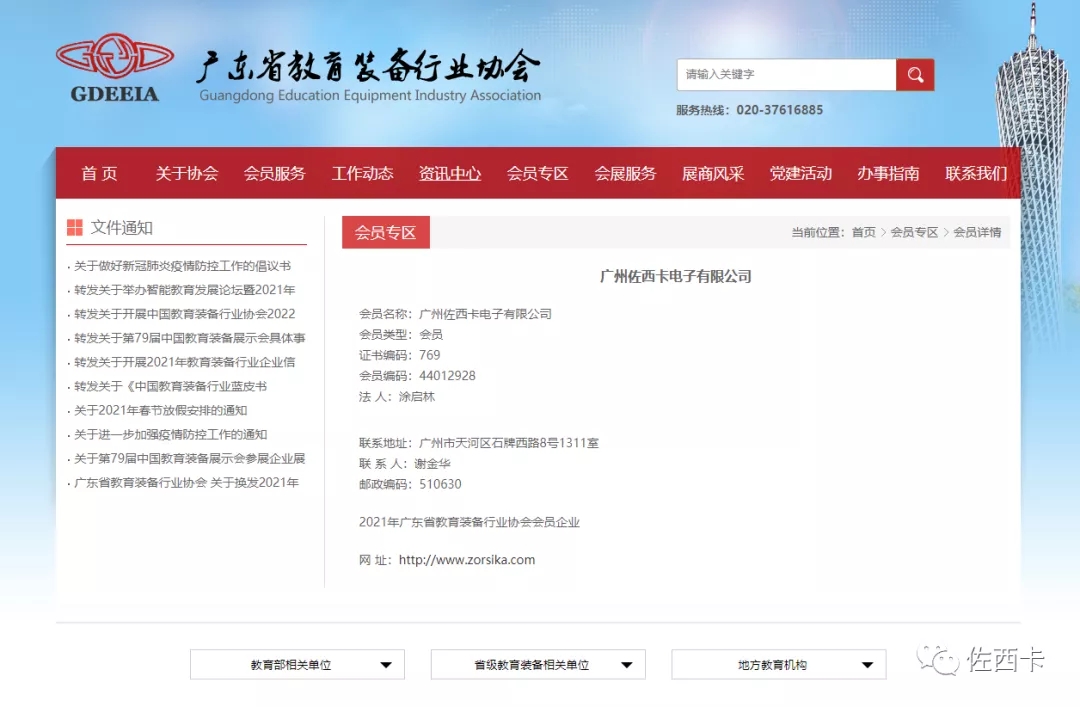The image size is (1080, 707).
Task: Open 办事指南 navigation item
Action: pyautogui.click(x=889, y=173)
